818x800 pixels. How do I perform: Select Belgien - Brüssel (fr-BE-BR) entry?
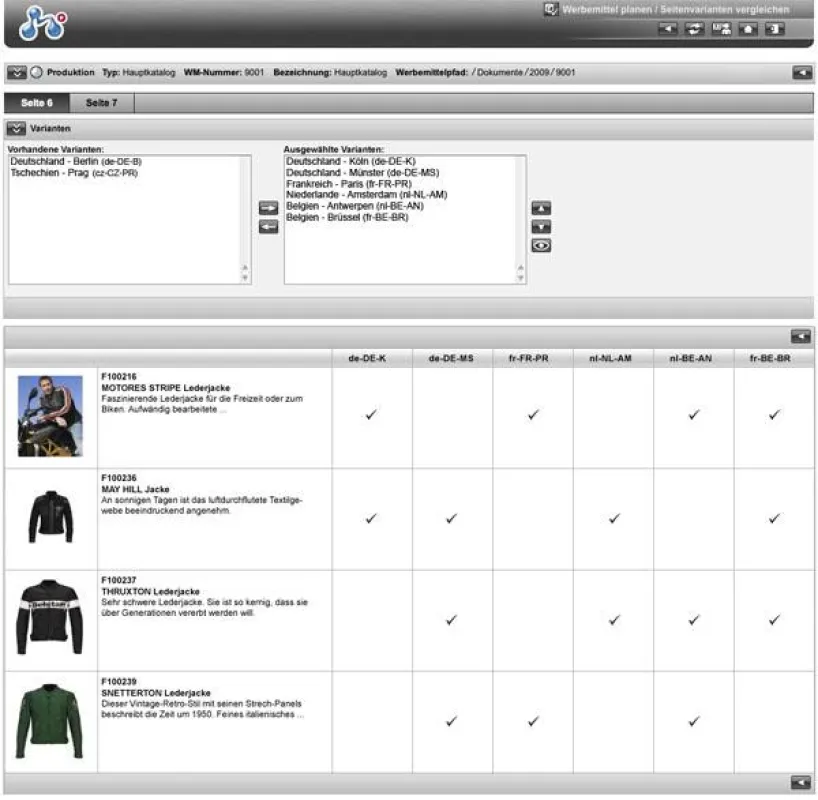347,217
